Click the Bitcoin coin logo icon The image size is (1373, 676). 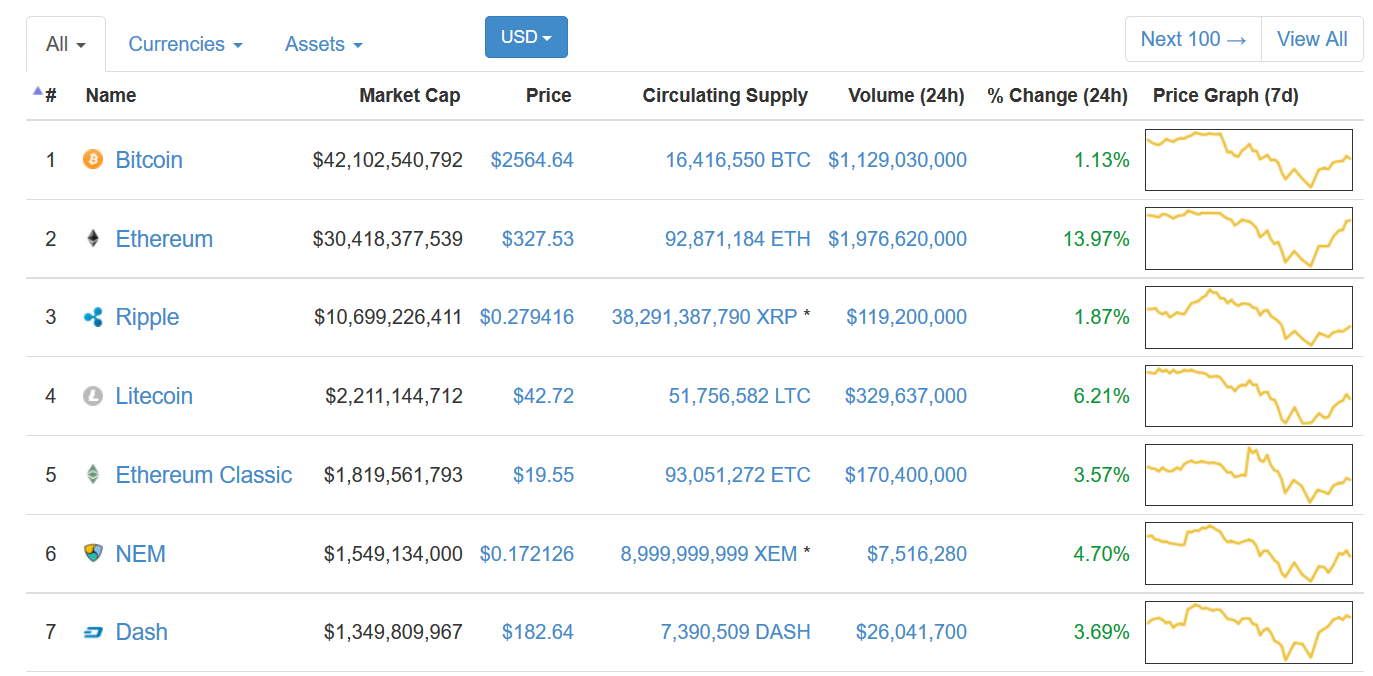(93, 160)
